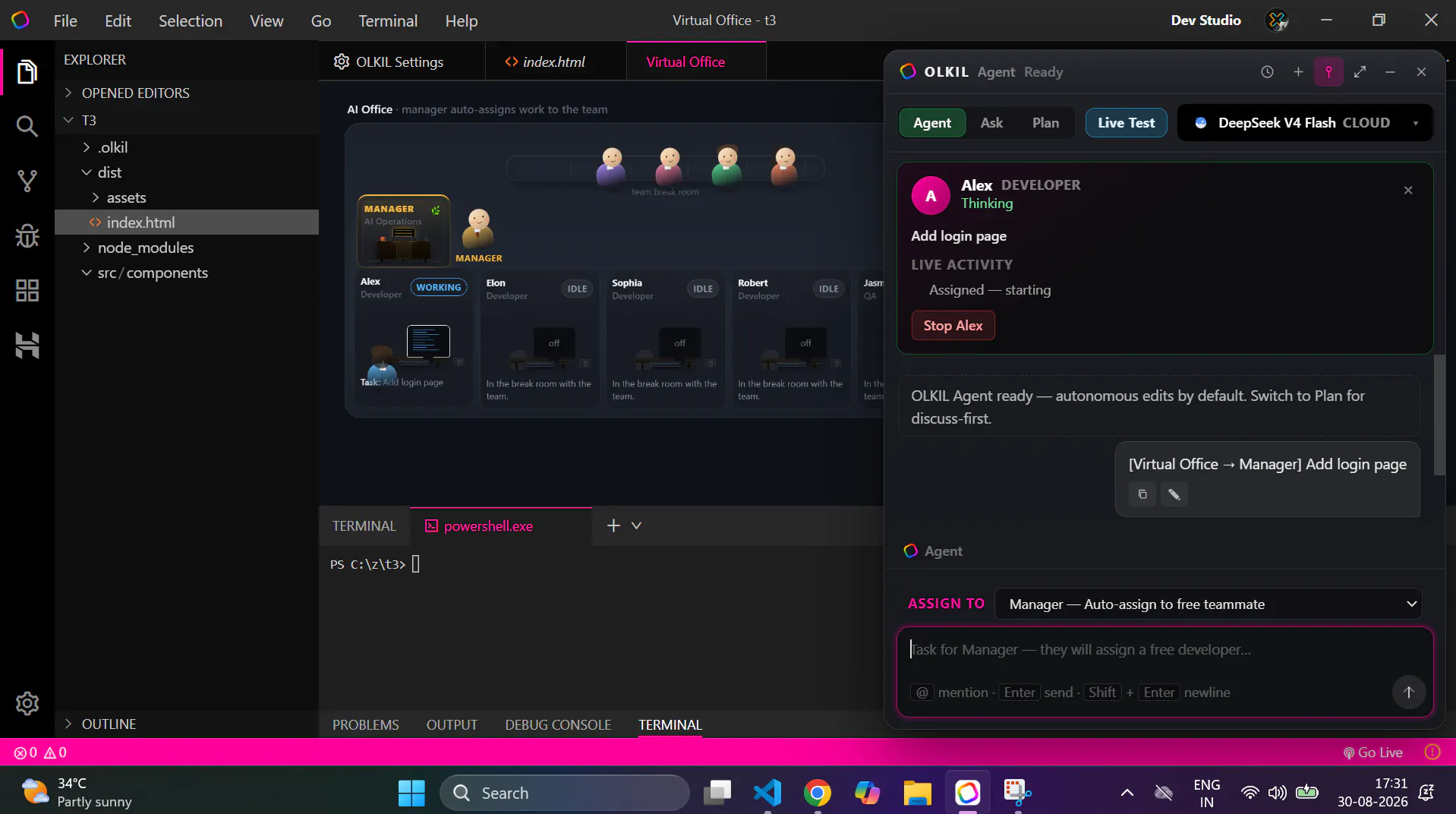This screenshot has width=1456, height=814.
Task: Open the PROBLEMS panel tab
Action: 366,725
